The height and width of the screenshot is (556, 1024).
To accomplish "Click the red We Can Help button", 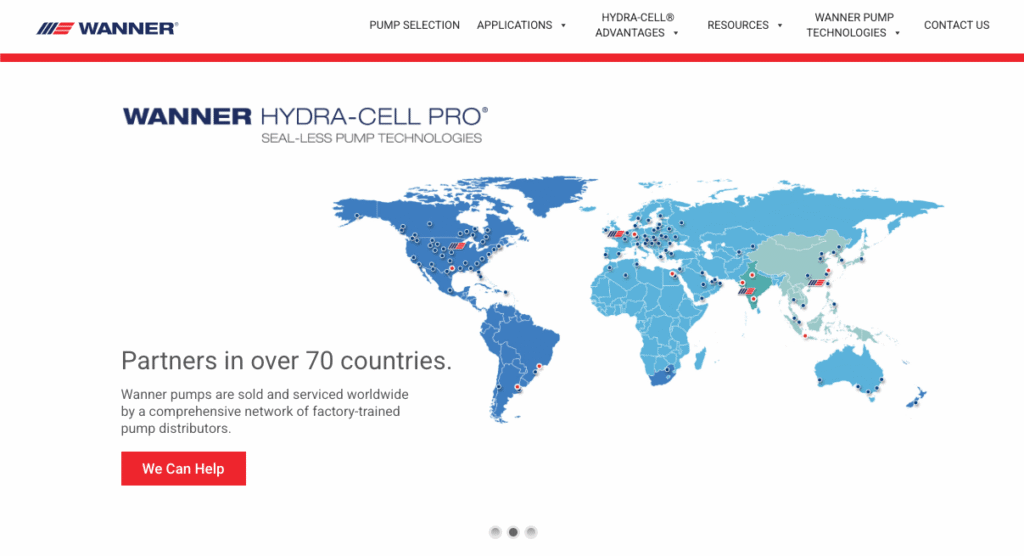I will (183, 468).
